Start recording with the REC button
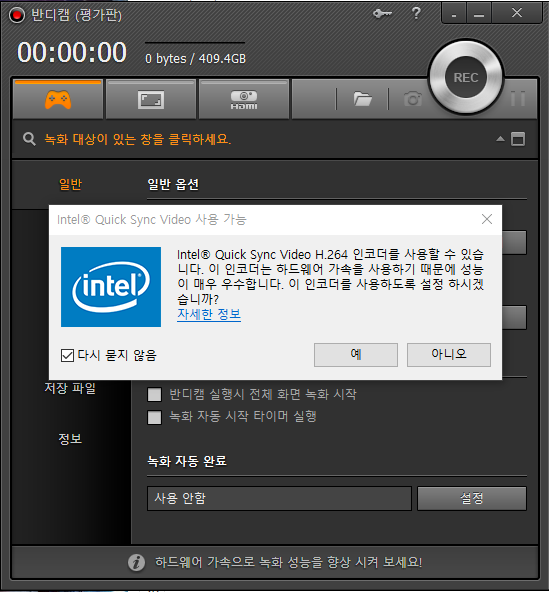 tap(466, 77)
